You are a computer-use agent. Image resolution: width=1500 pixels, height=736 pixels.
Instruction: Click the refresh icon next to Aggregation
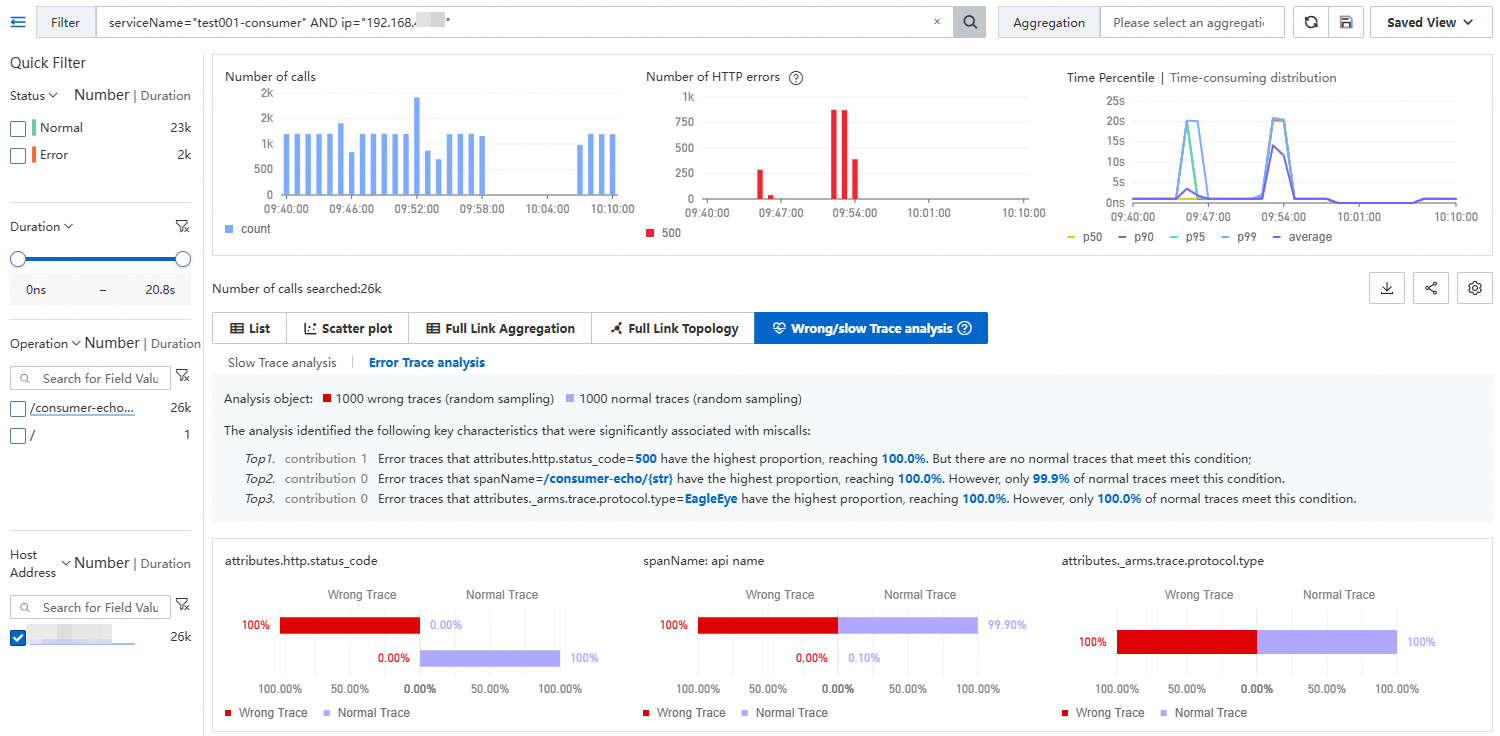coord(1311,22)
